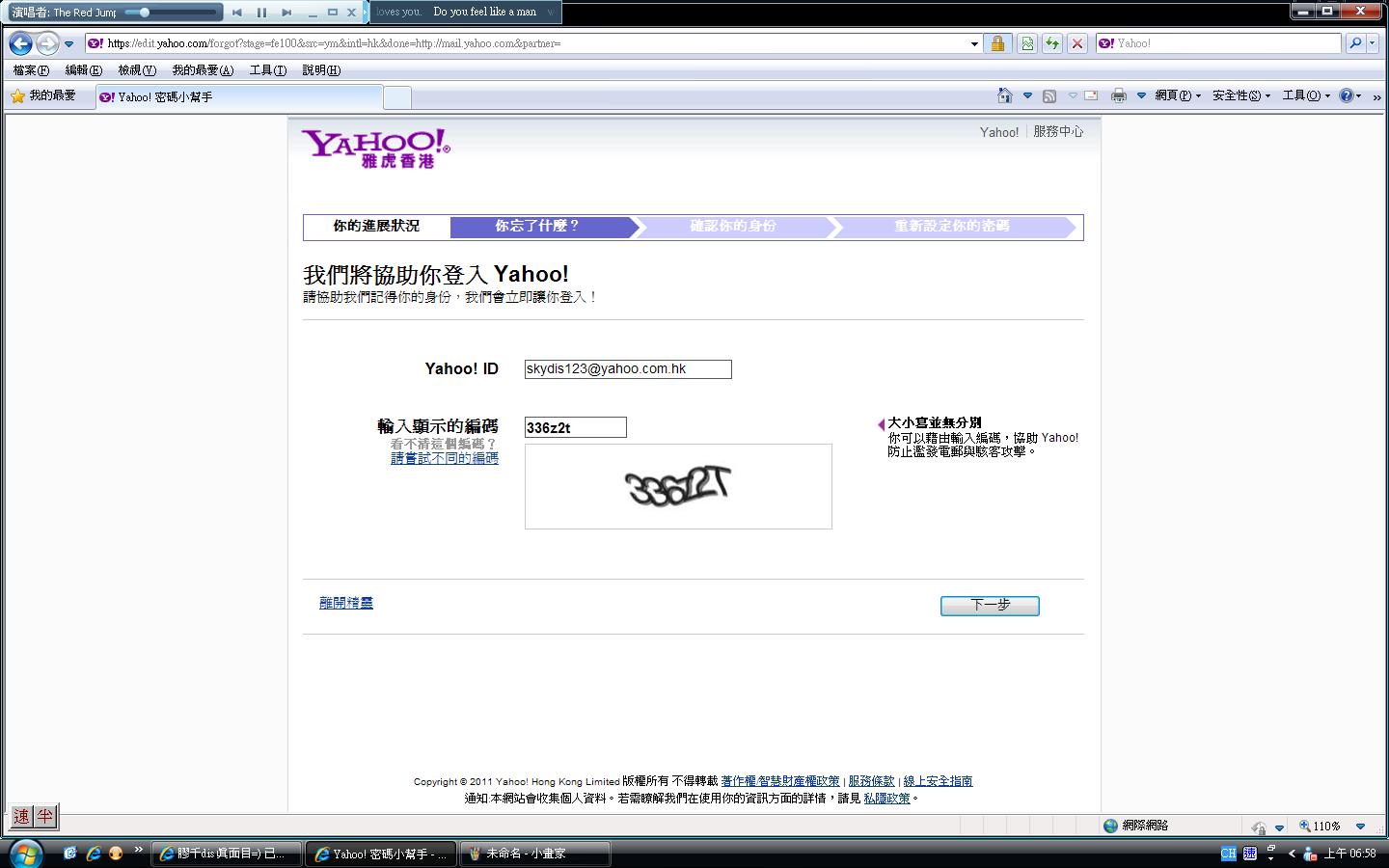This screenshot has height=868, width=1389.
Task: Open the 檢視(V) menu
Action: coord(137,70)
